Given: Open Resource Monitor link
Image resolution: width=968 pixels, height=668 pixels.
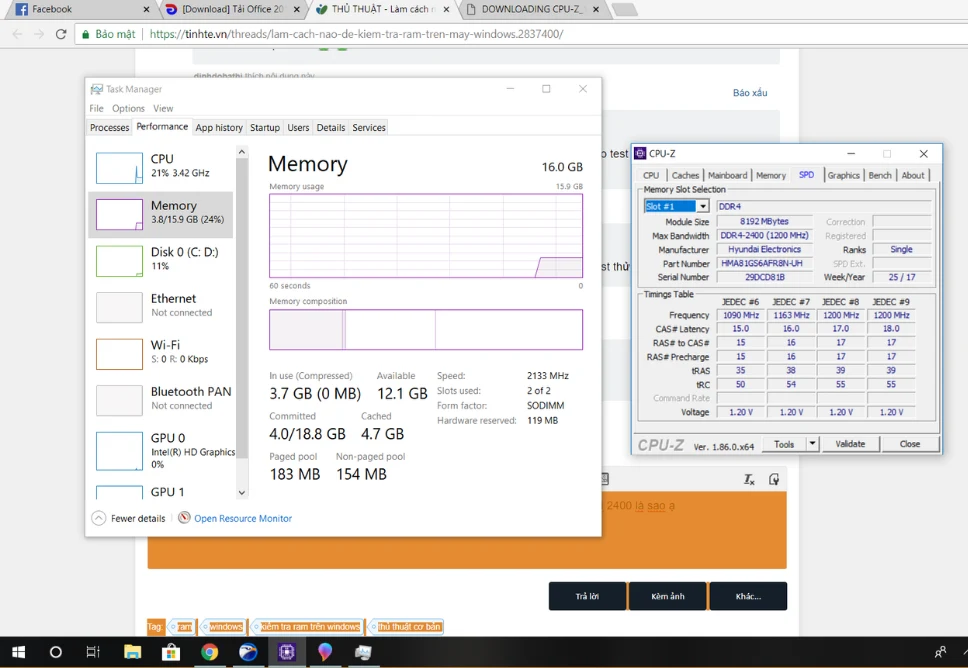Looking at the screenshot, I should 243,519.
